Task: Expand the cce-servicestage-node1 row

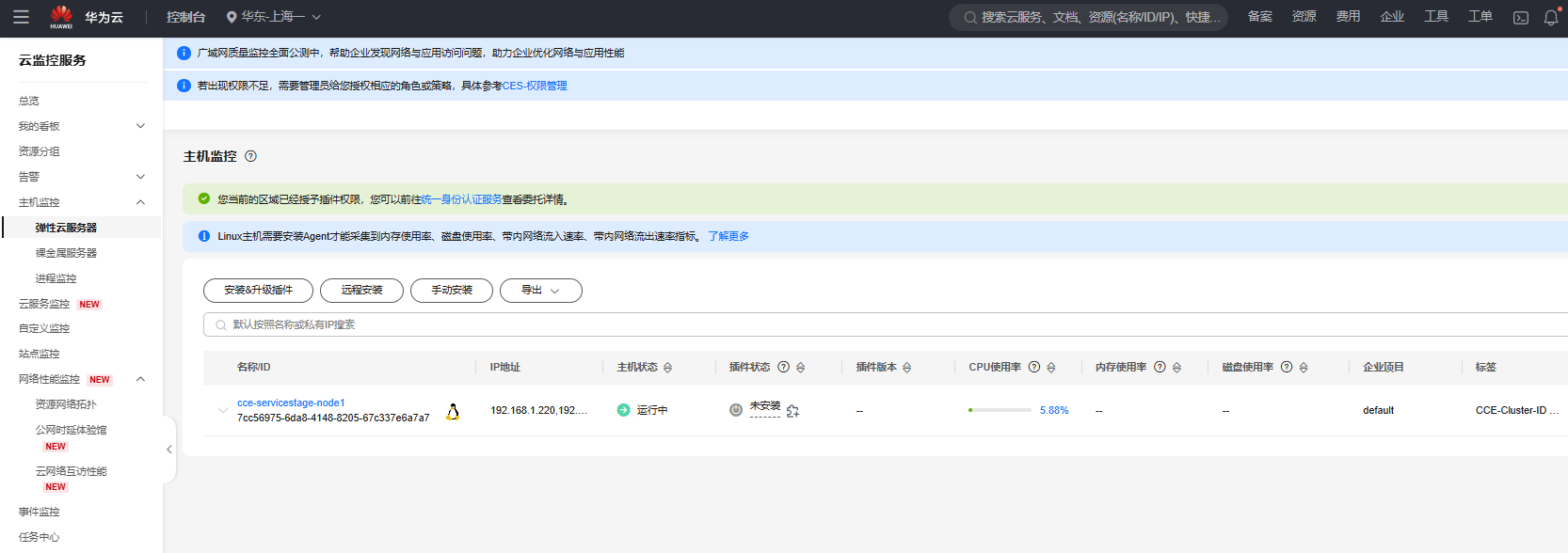Action: click(222, 410)
